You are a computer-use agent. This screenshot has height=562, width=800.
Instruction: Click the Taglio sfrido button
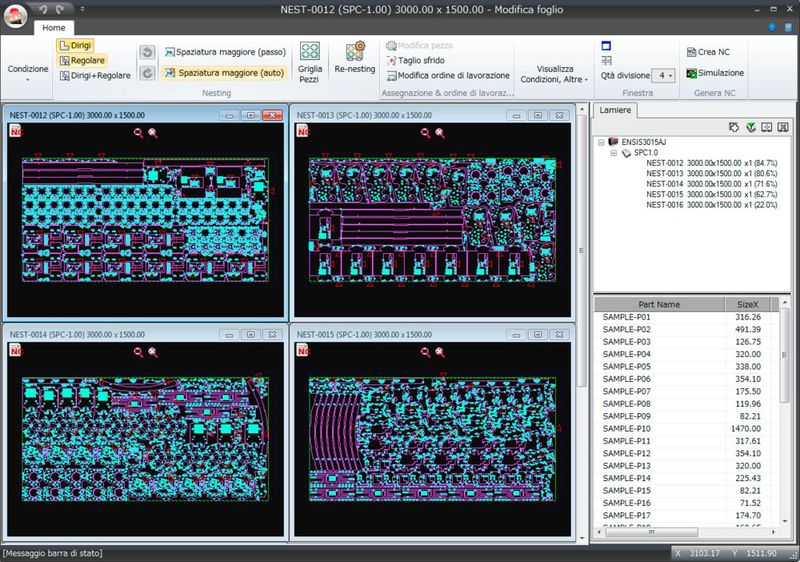coord(420,60)
